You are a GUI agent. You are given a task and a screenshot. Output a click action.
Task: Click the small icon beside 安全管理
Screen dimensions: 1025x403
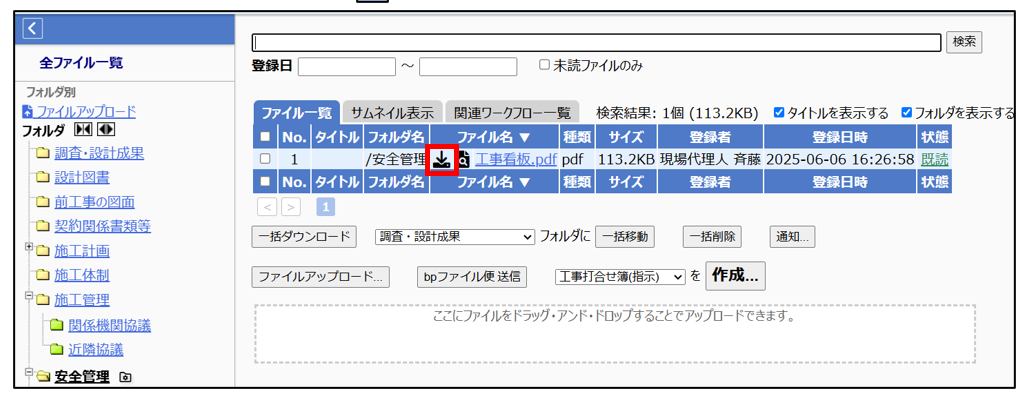pos(125,378)
